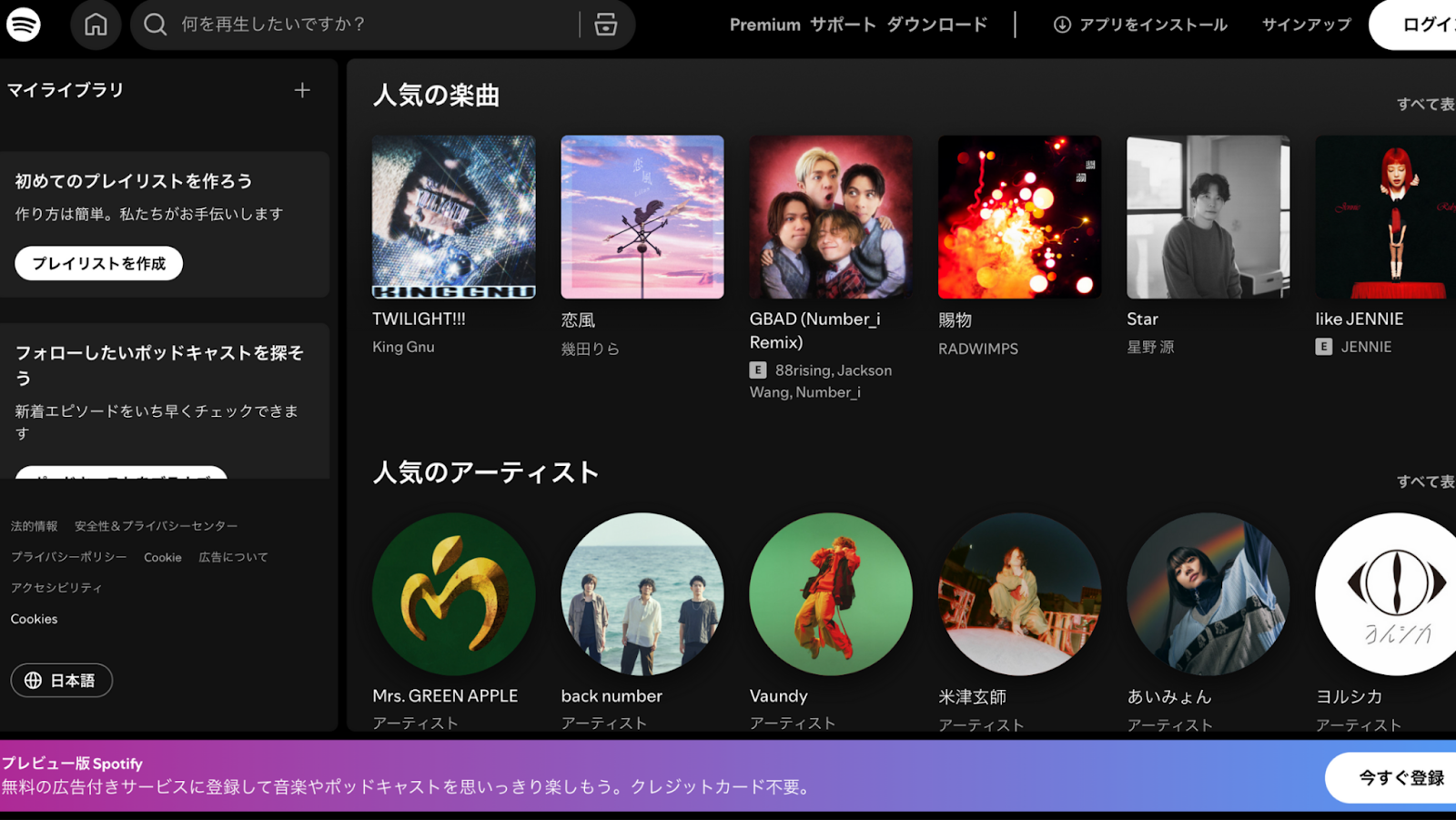Go to Home via house icon

pyautogui.click(x=96, y=25)
